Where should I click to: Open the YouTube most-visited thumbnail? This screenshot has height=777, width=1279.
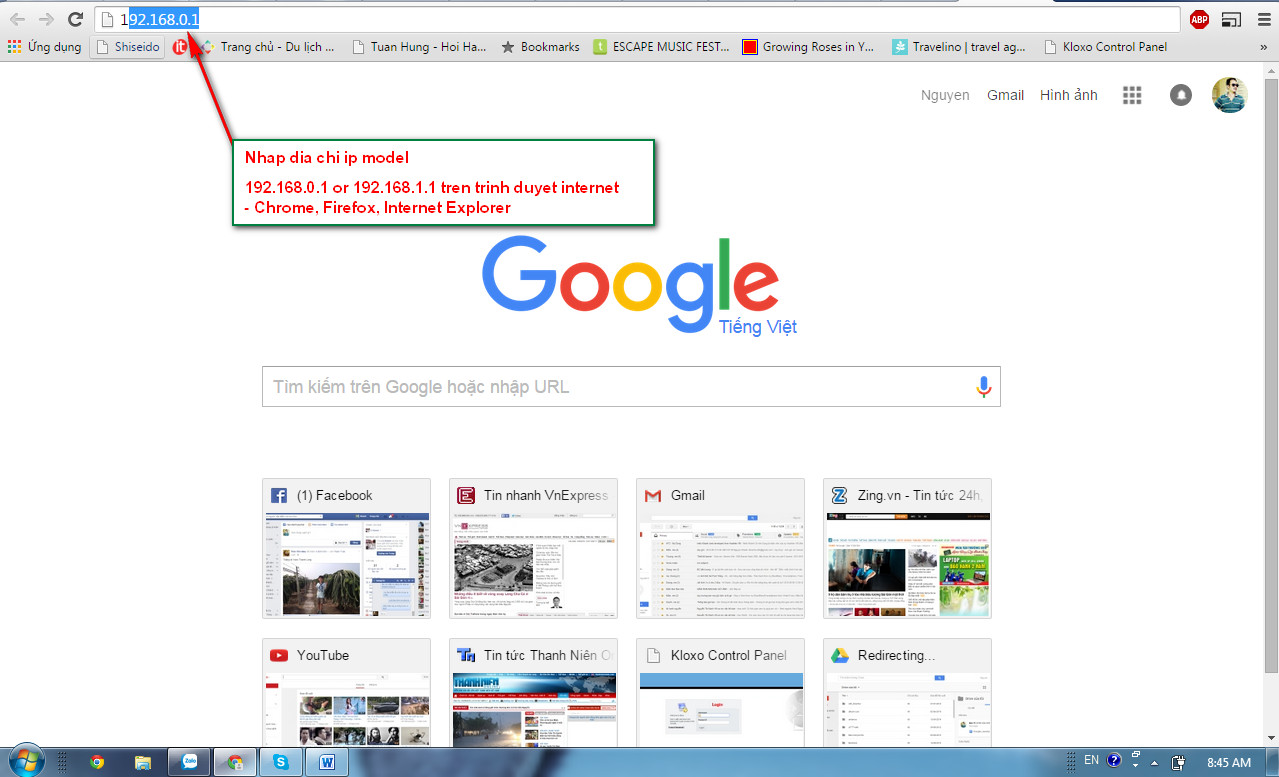[x=346, y=692]
